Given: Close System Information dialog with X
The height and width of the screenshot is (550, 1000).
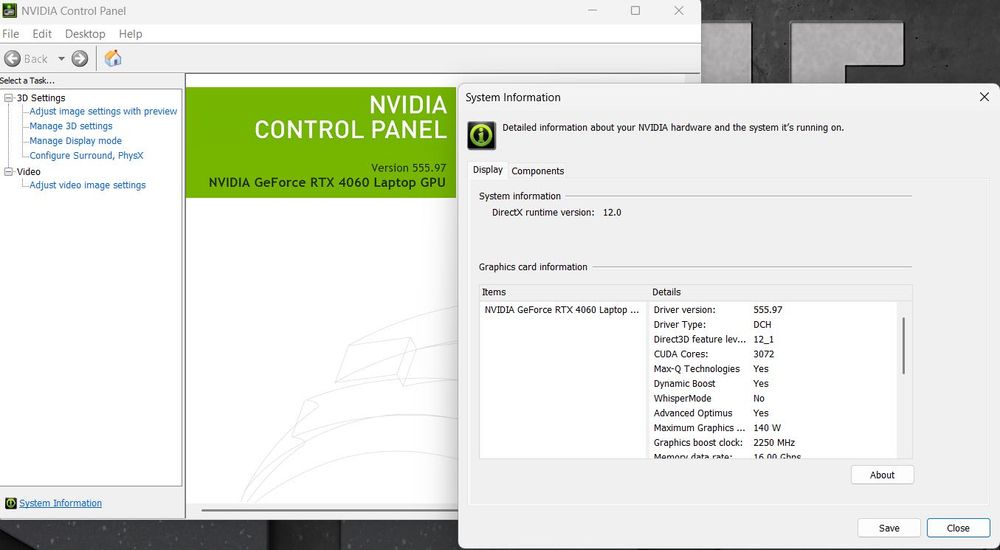Looking at the screenshot, I should click(984, 97).
